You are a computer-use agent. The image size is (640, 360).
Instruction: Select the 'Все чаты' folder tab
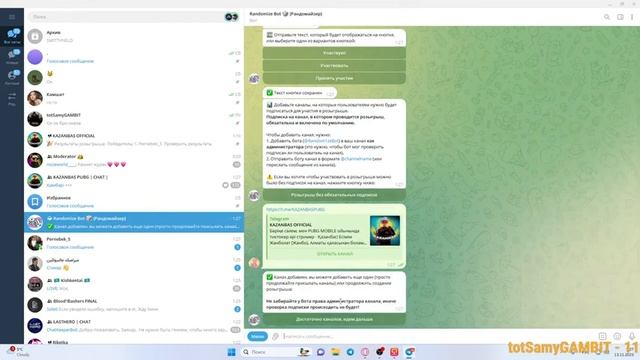[x=12, y=36]
